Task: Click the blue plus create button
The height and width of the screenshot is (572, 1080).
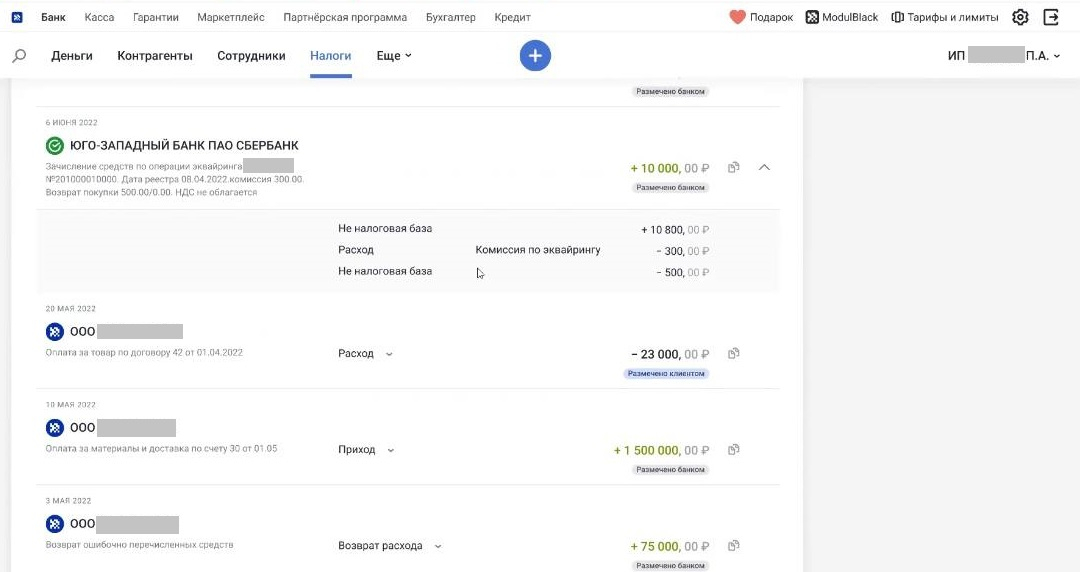Action: (x=535, y=55)
